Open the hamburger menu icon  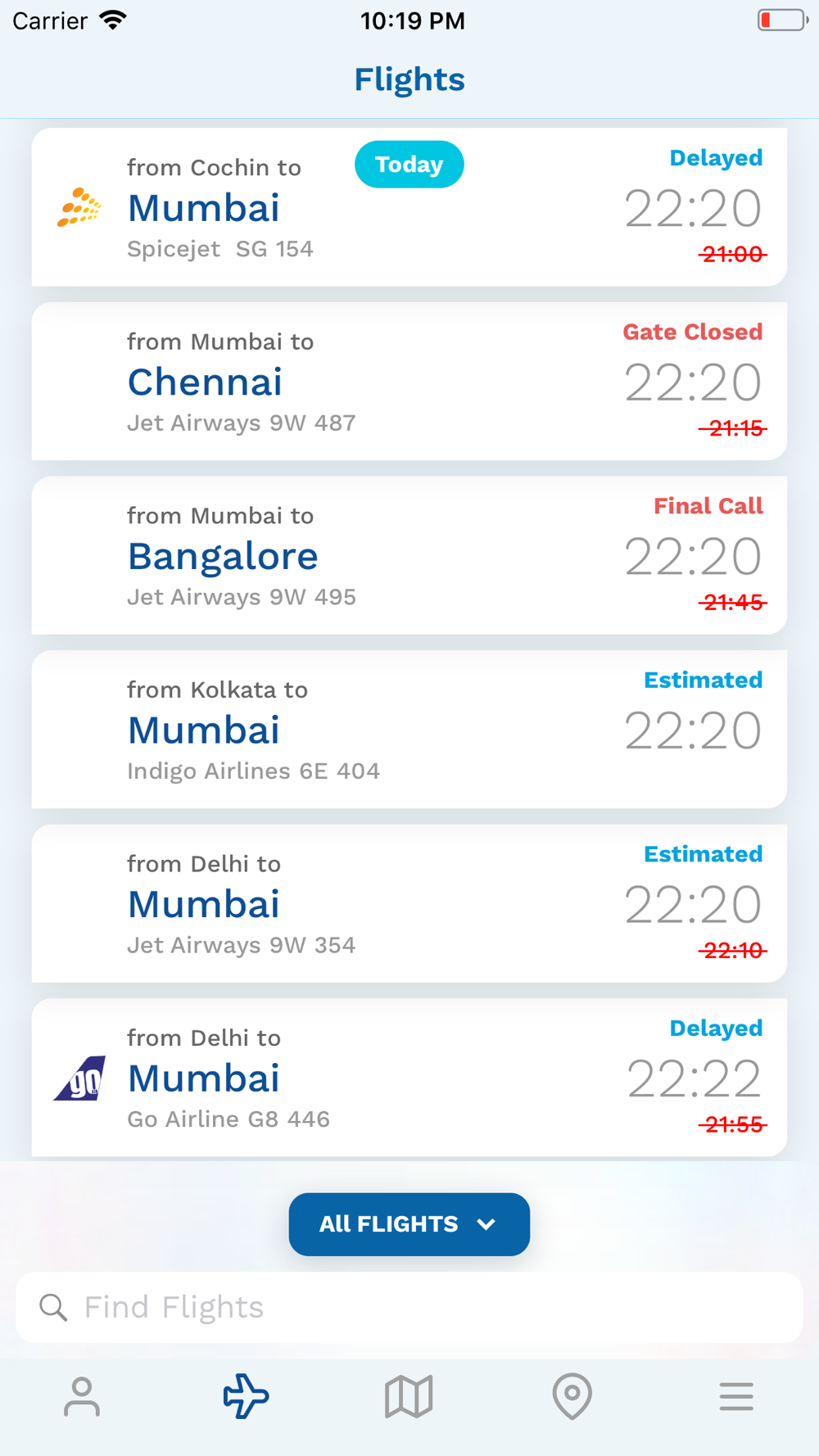point(736,1396)
